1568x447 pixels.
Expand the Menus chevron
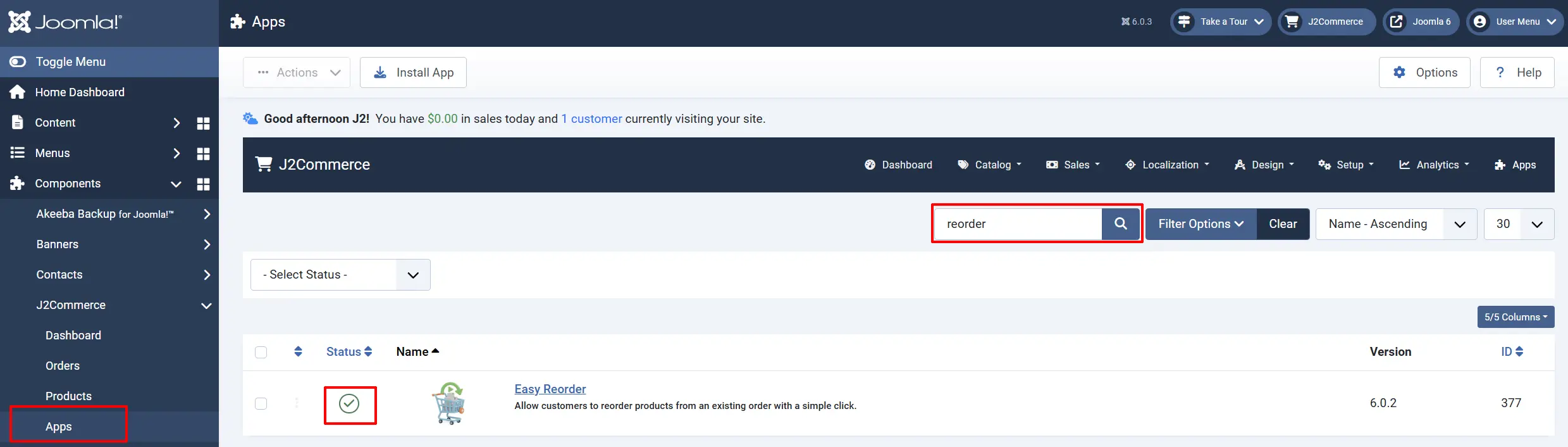point(176,153)
